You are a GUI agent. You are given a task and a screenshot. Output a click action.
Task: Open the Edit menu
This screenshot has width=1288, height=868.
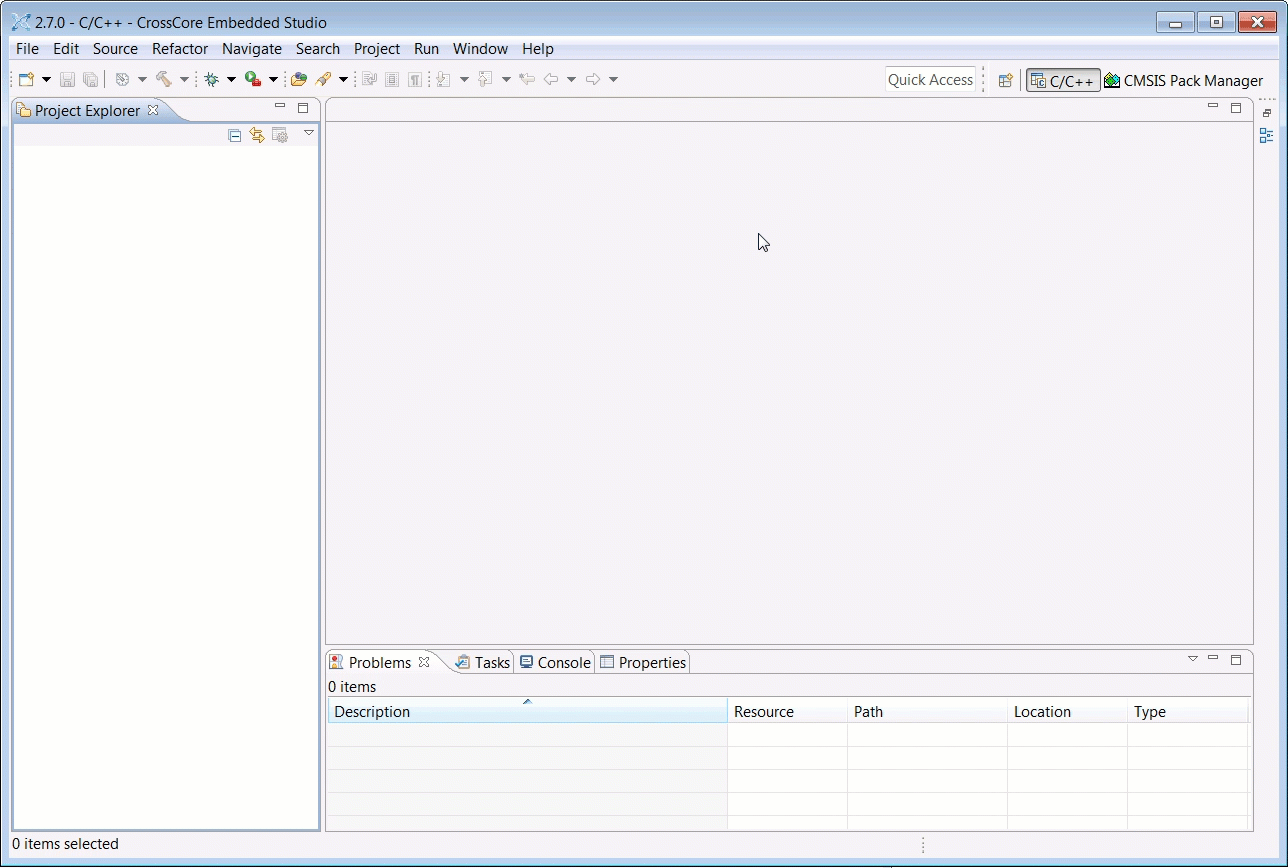[x=66, y=49]
